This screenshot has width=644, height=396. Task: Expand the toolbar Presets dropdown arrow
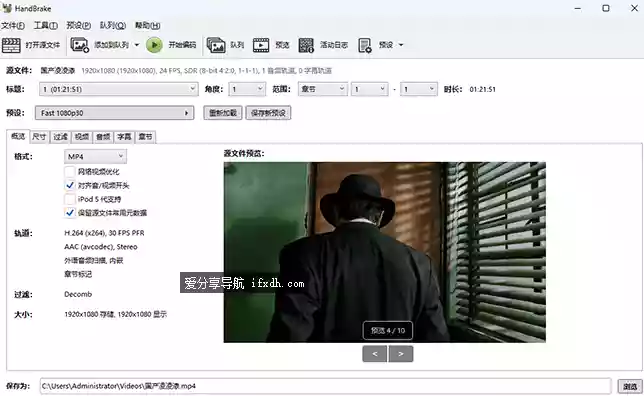pyautogui.click(x=401, y=45)
